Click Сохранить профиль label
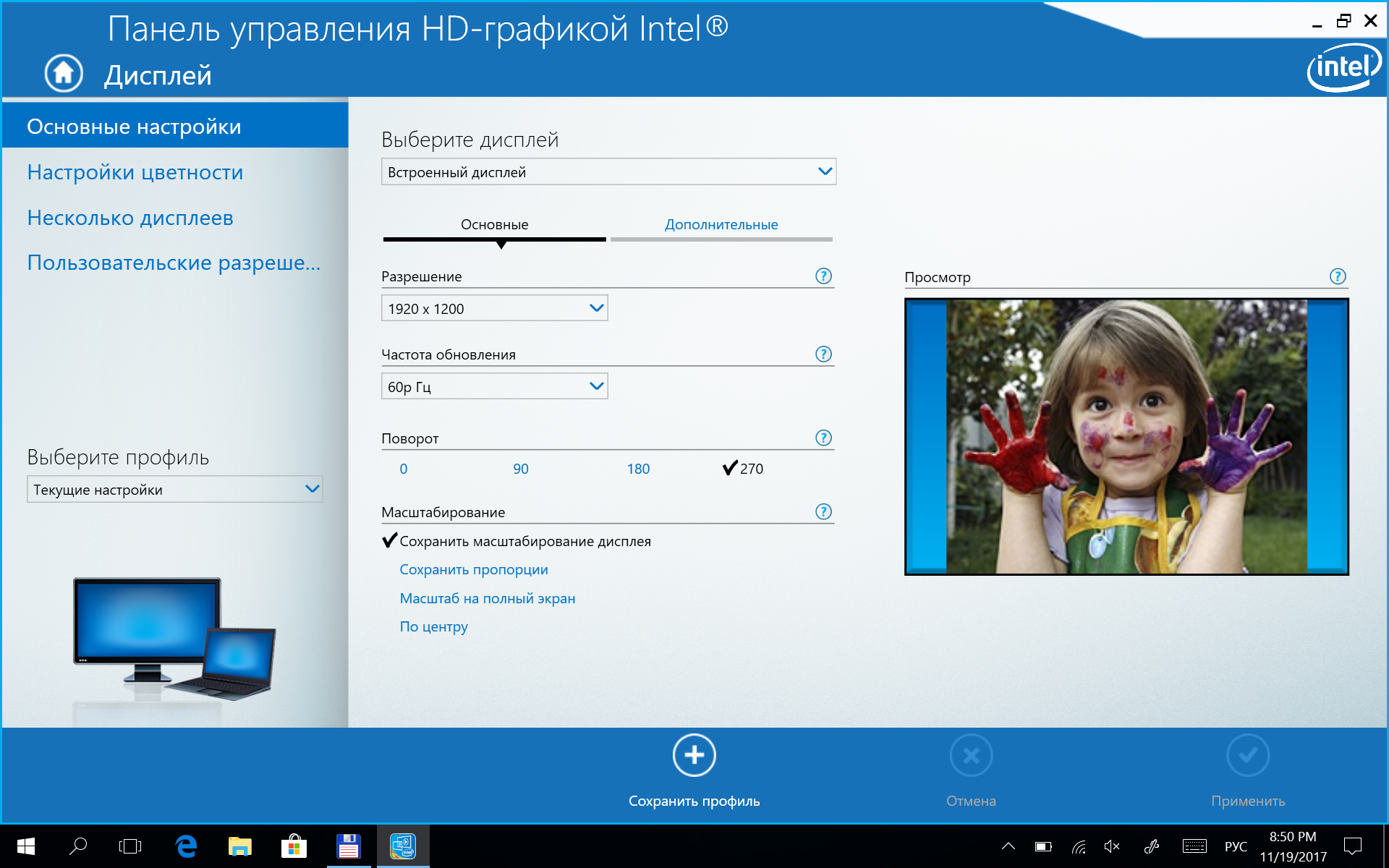The height and width of the screenshot is (868, 1389). 694,801
